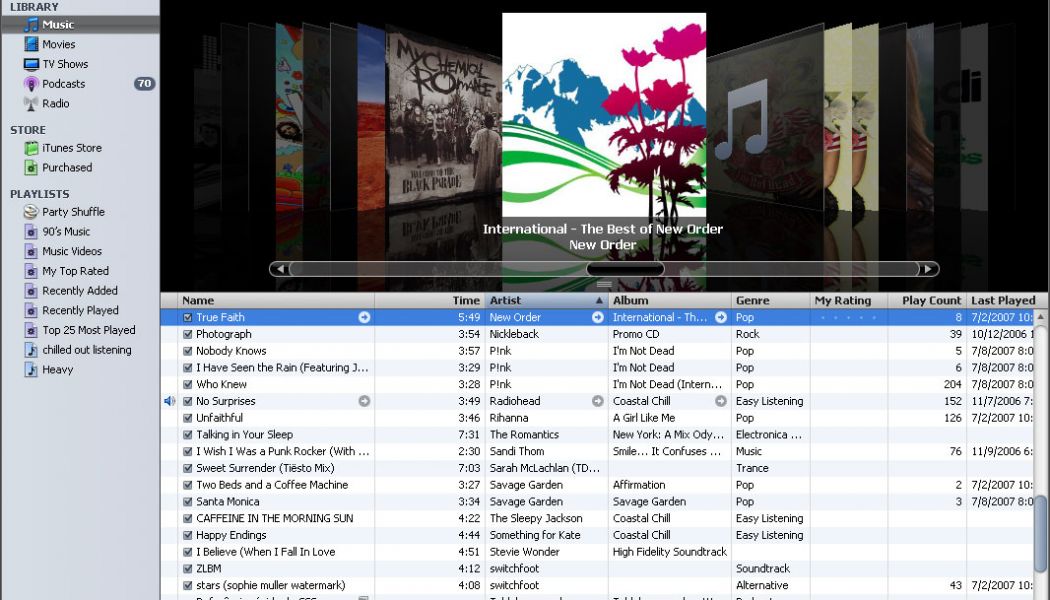Open Party Shuffle playlist icon
The width and height of the screenshot is (1050, 600).
point(31,212)
